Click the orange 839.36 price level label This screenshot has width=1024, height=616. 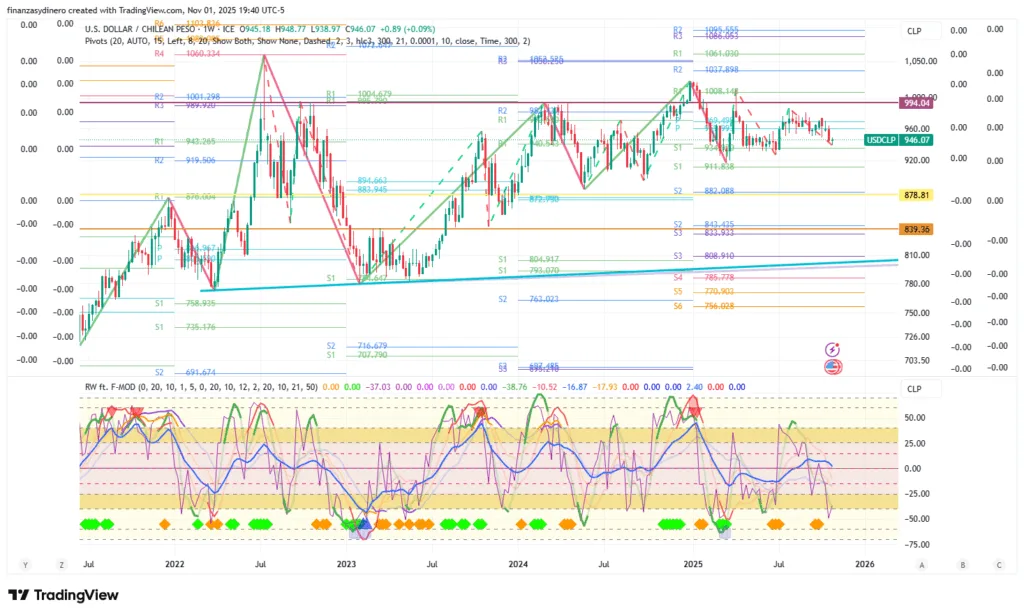(x=917, y=229)
